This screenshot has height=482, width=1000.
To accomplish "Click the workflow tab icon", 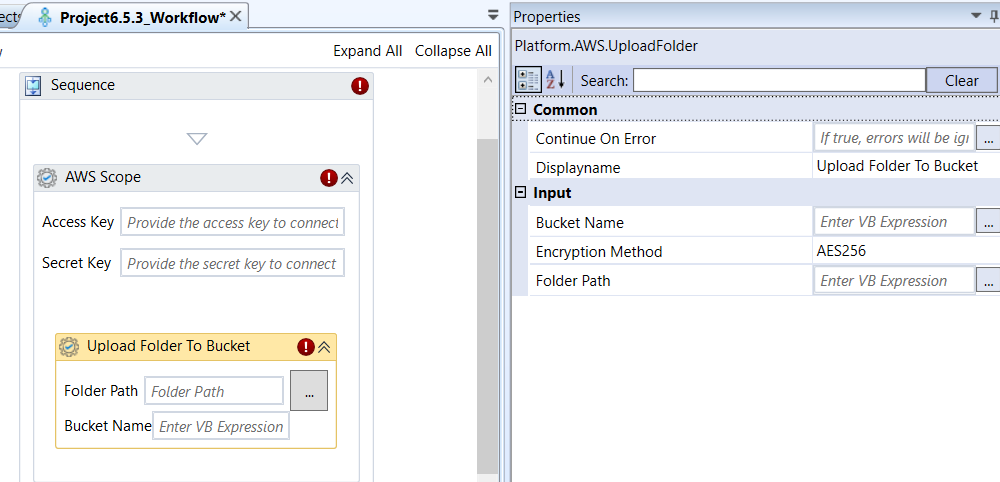I will (45, 17).
